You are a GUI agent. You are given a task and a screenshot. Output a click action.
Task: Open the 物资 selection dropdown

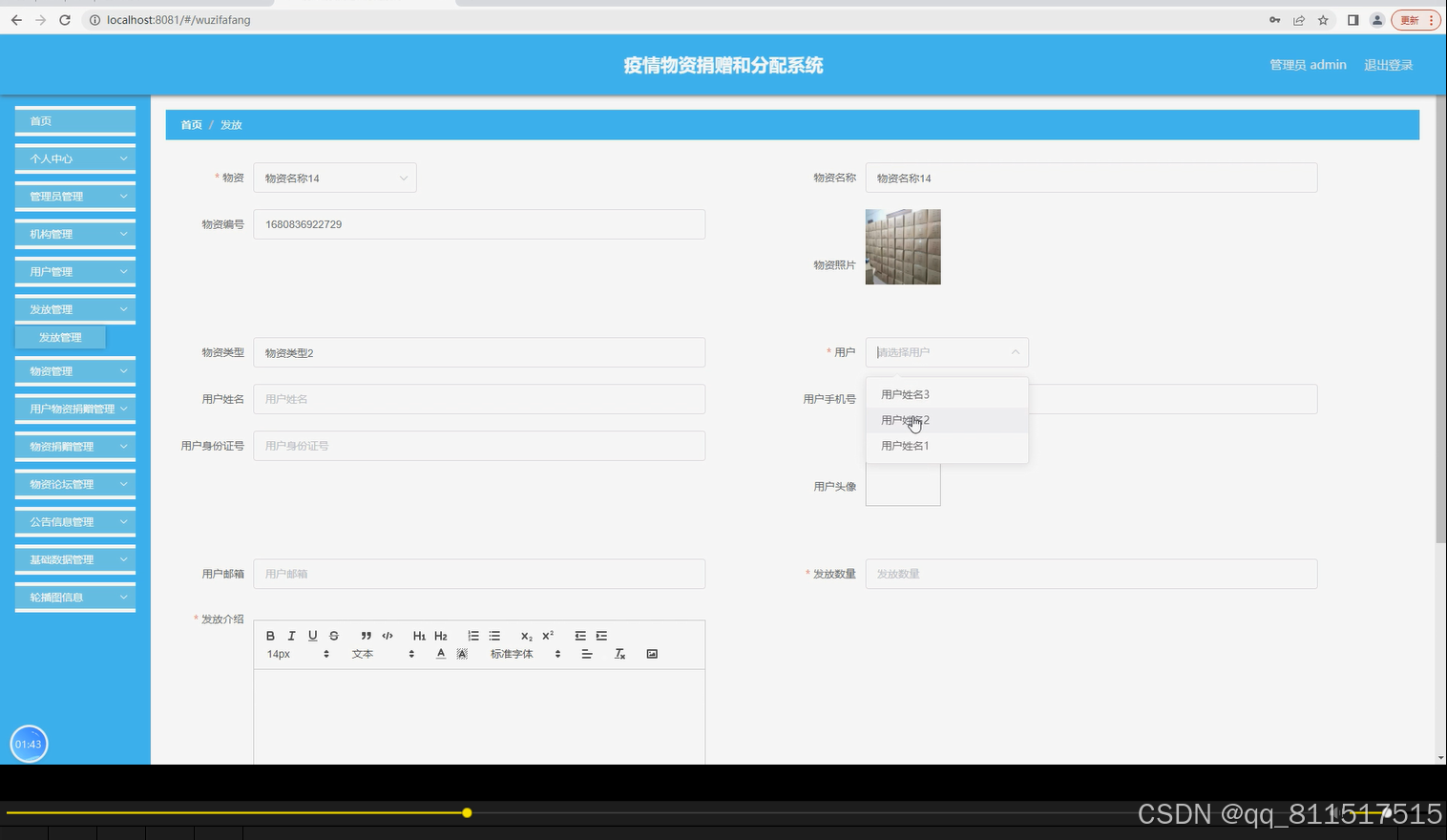click(x=335, y=178)
